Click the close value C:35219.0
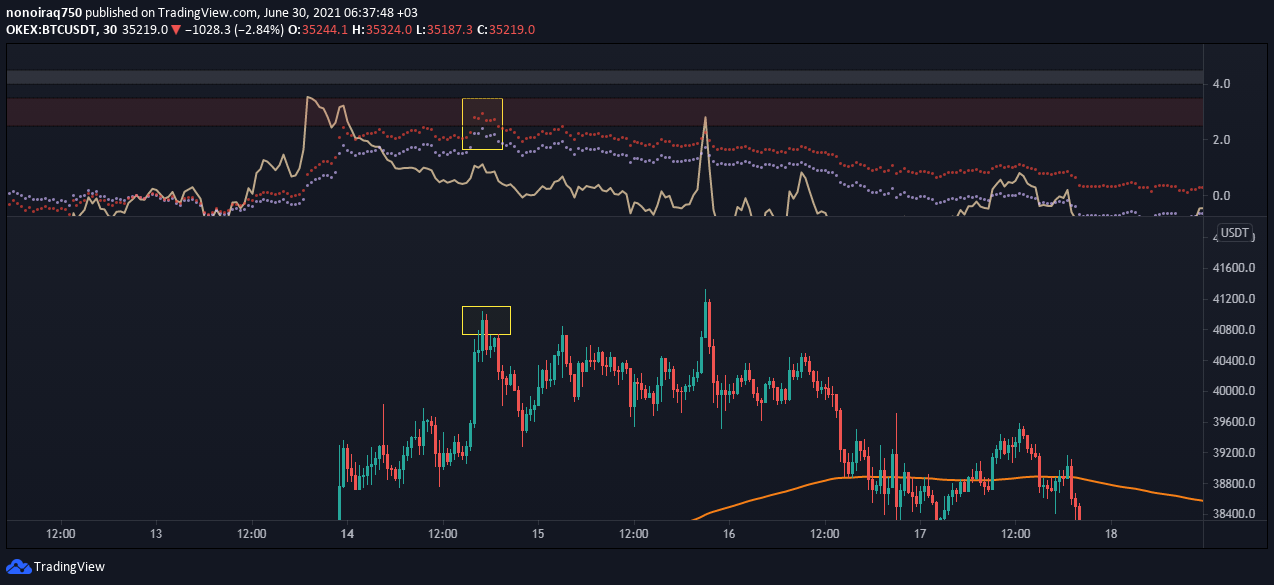This screenshot has height=585, width=1274. (x=505, y=30)
